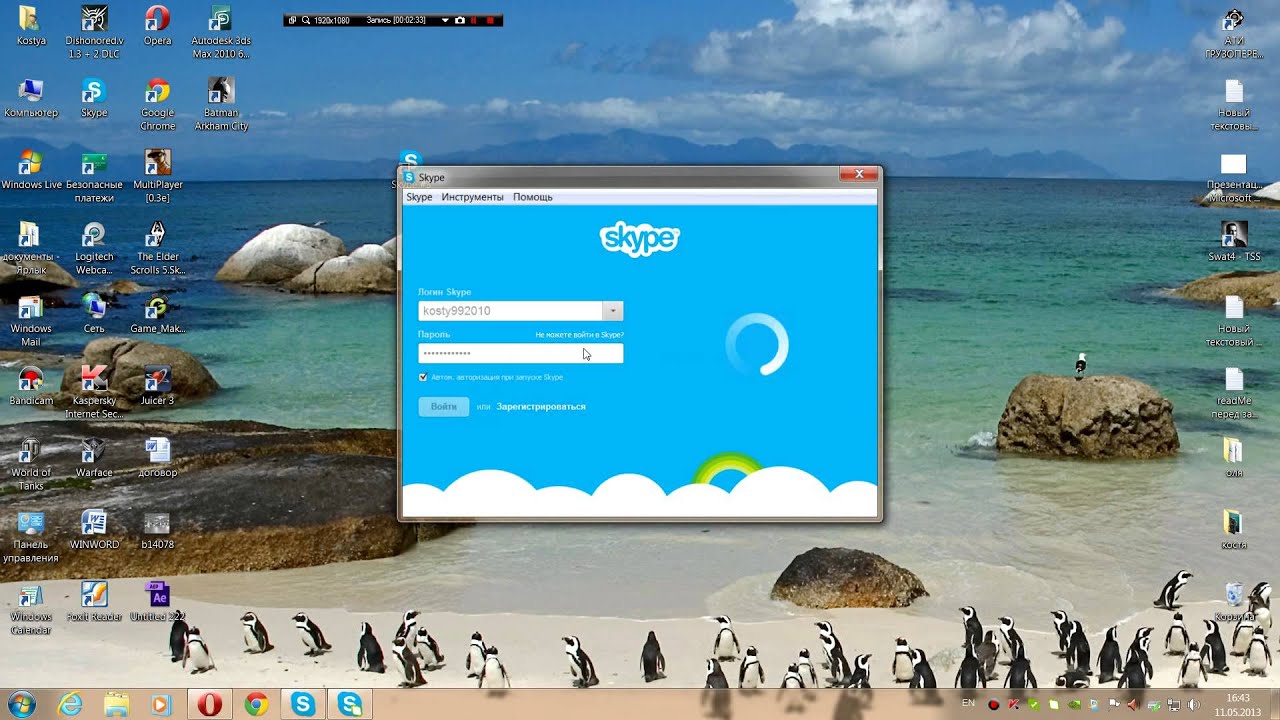The height and width of the screenshot is (720, 1280).
Task: Select the Dishonored desktop shortcut
Action: click(x=94, y=32)
